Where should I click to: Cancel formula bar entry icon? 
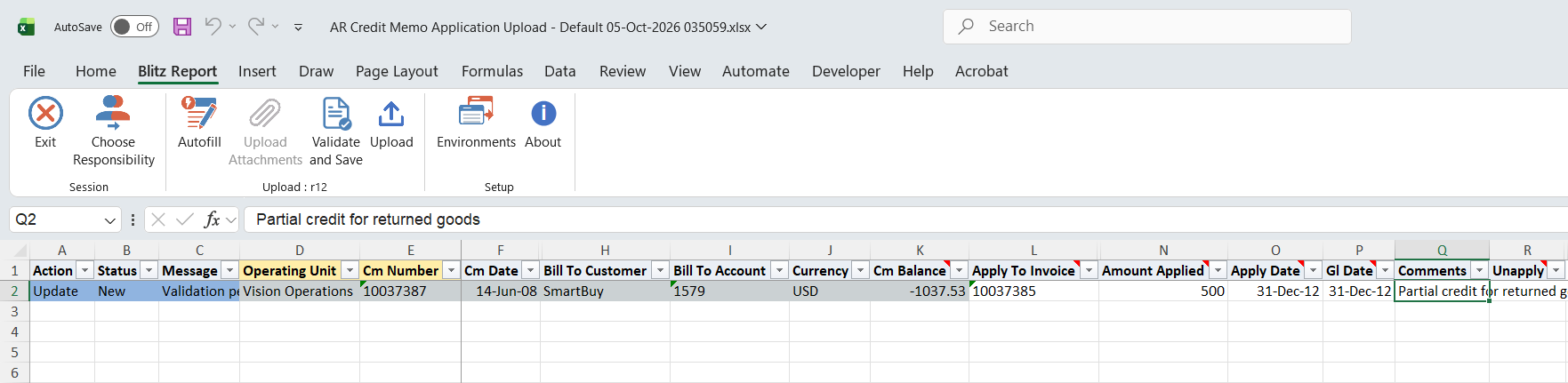(158, 219)
